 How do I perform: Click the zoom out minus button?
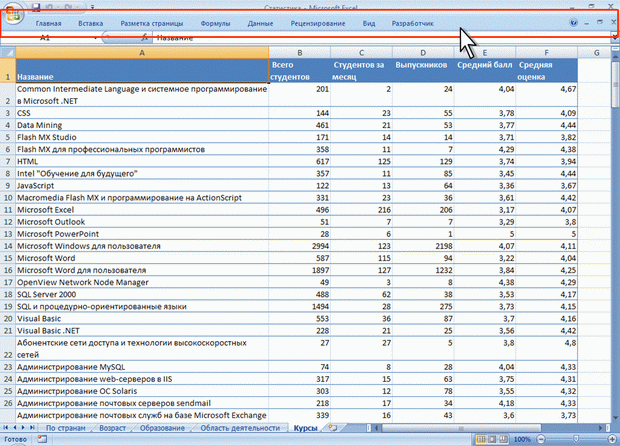point(541,439)
